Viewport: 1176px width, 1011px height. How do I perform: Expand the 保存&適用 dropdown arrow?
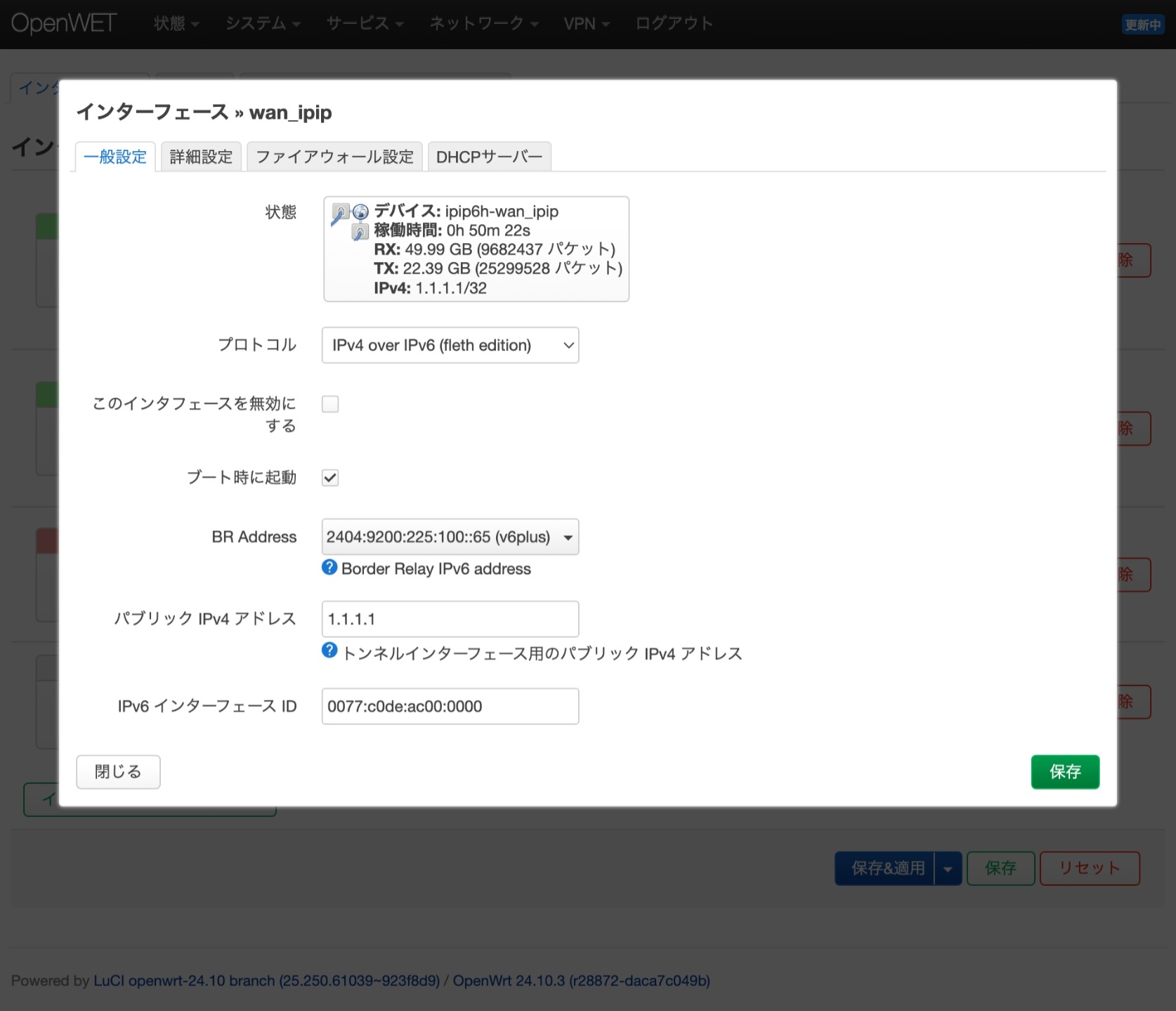[x=948, y=868]
